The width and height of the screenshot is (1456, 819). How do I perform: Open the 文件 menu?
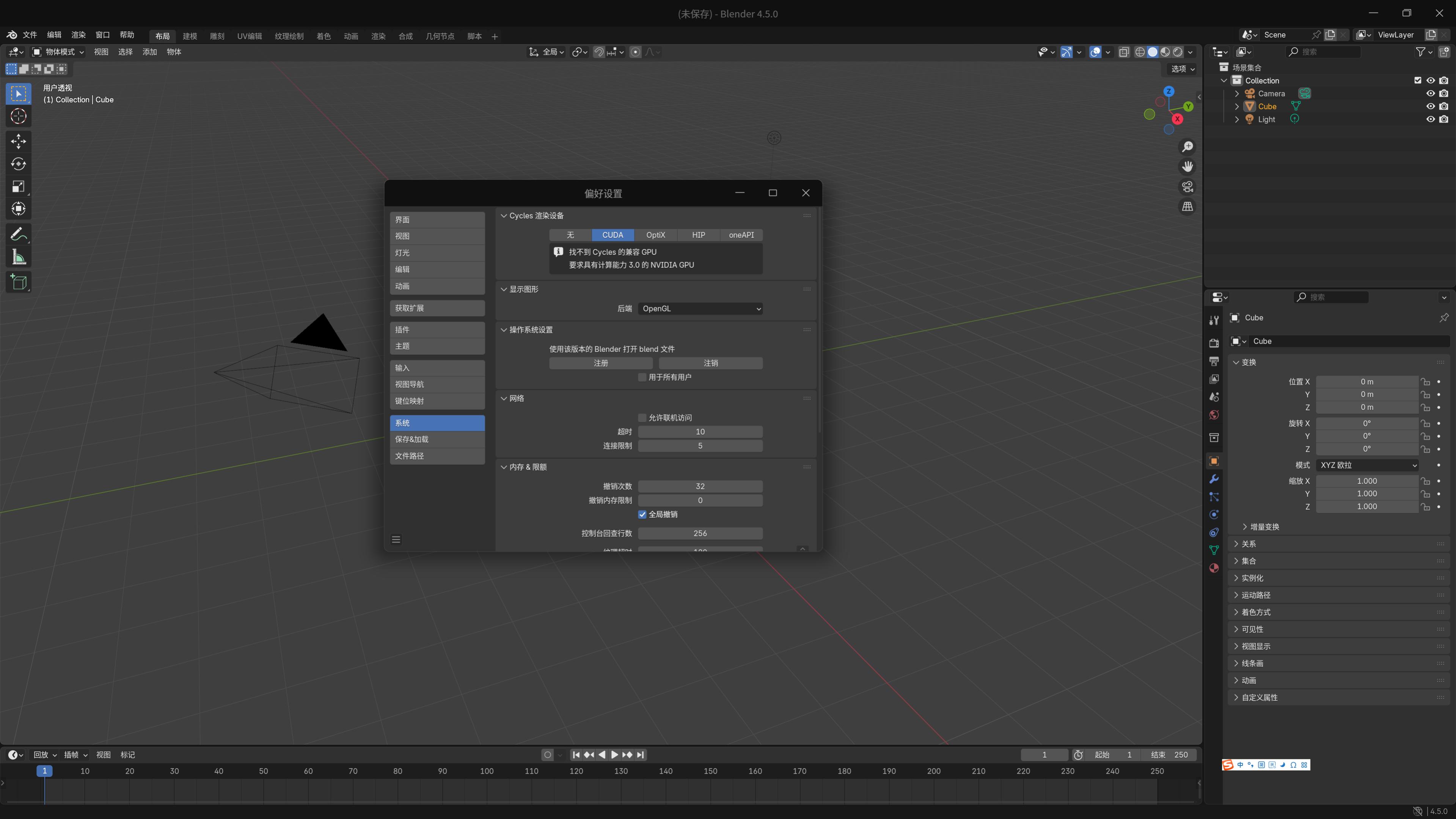click(30, 35)
